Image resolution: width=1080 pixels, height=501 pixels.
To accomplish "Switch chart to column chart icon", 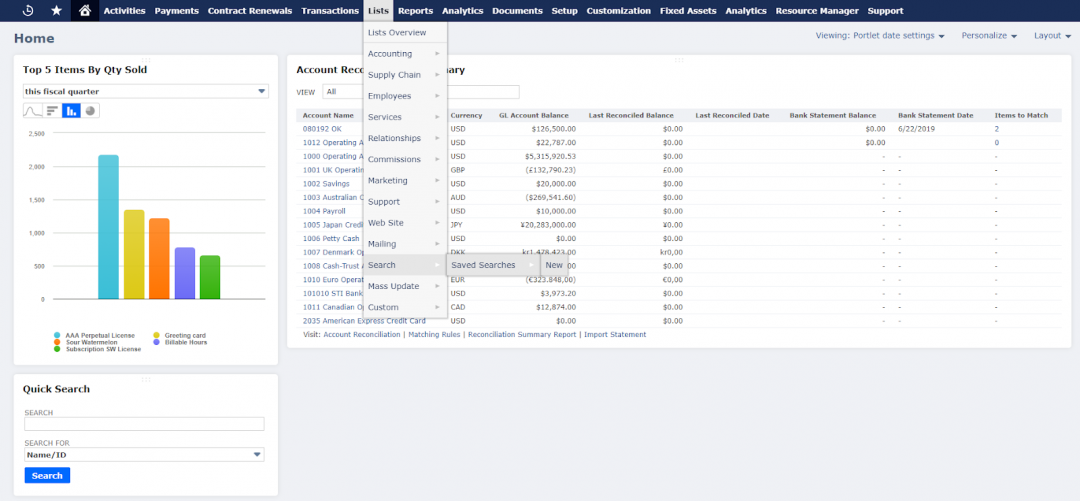I will 72,110.
